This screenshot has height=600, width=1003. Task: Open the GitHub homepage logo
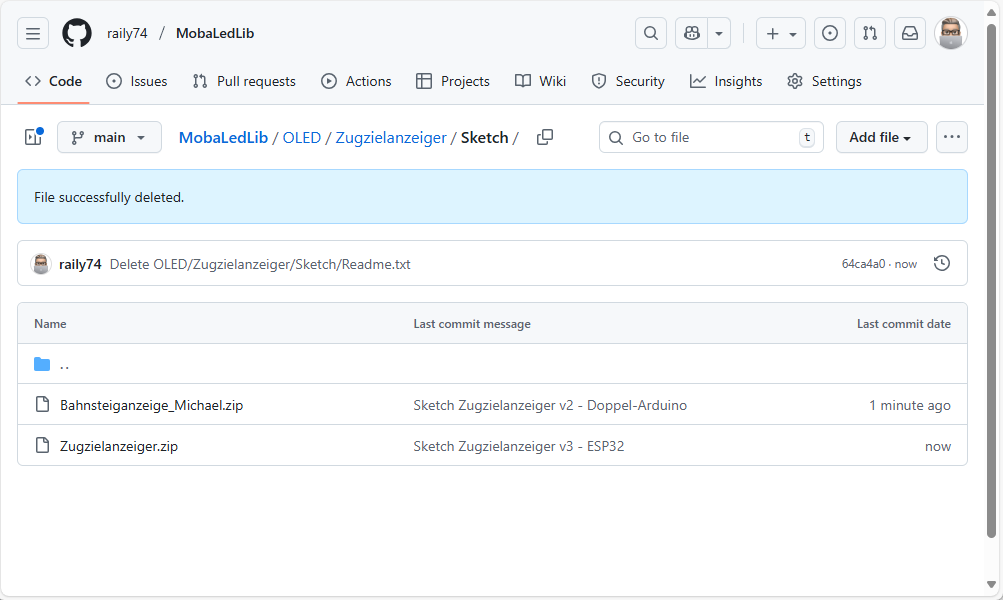[x=77, y=33]
